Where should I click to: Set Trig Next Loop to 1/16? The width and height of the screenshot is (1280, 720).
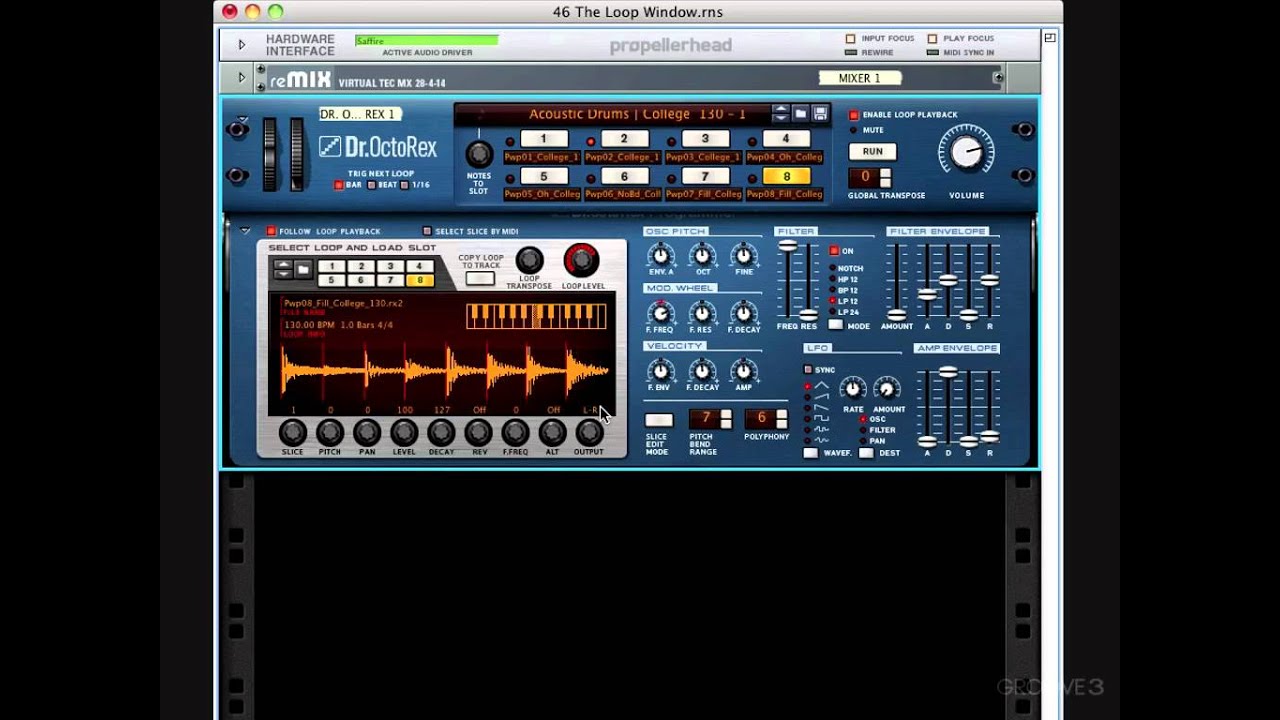pyautogui.click(x=404, y=185)
